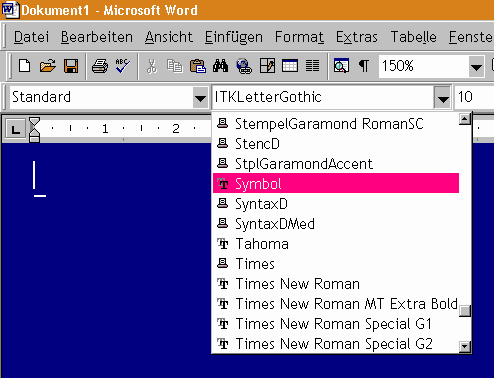Open the Bearbeiten menu
Viewport: 494px width, 378px height.
(x=97, y=37)
